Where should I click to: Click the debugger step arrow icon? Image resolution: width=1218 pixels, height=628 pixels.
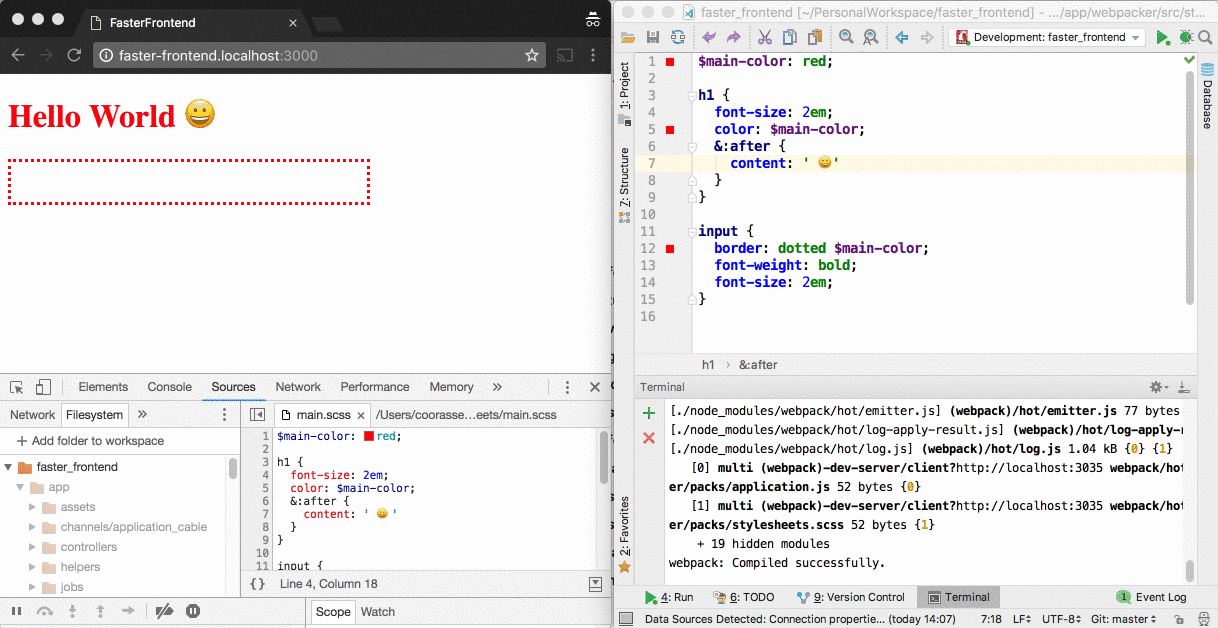pos(128,611)
